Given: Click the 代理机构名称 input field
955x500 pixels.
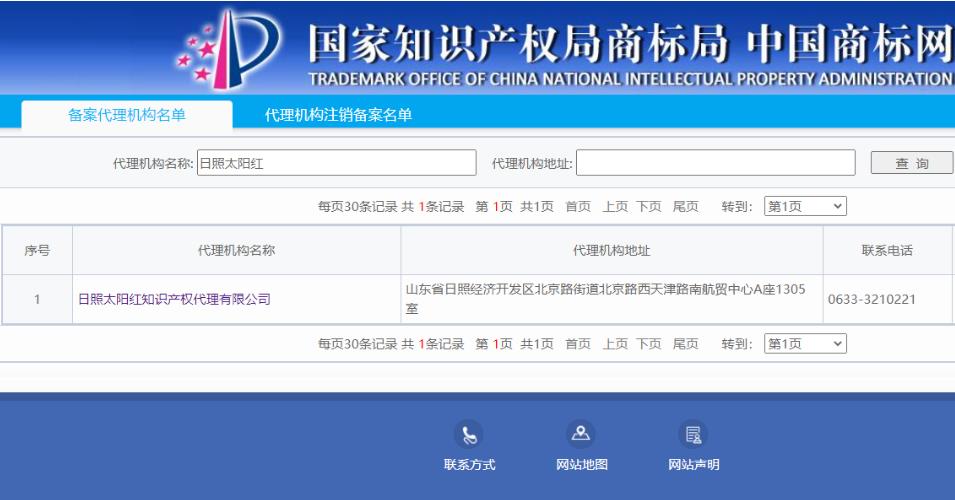Looking at the screenshot, I should point(336,163).
